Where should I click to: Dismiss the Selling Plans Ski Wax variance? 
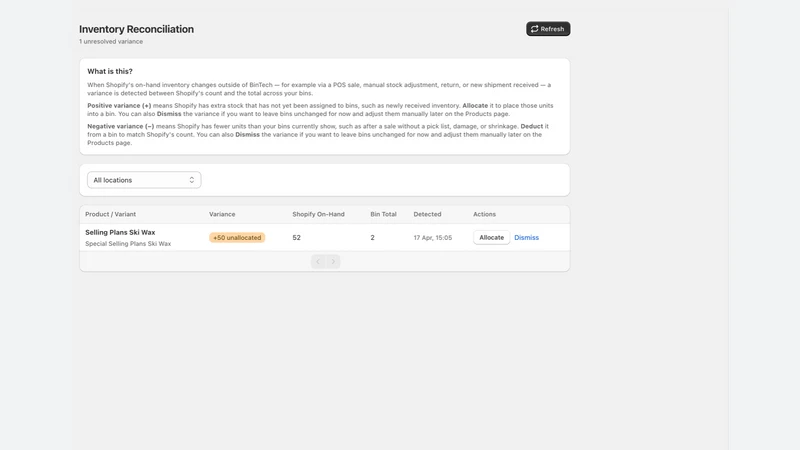click(x=526, y=237)
